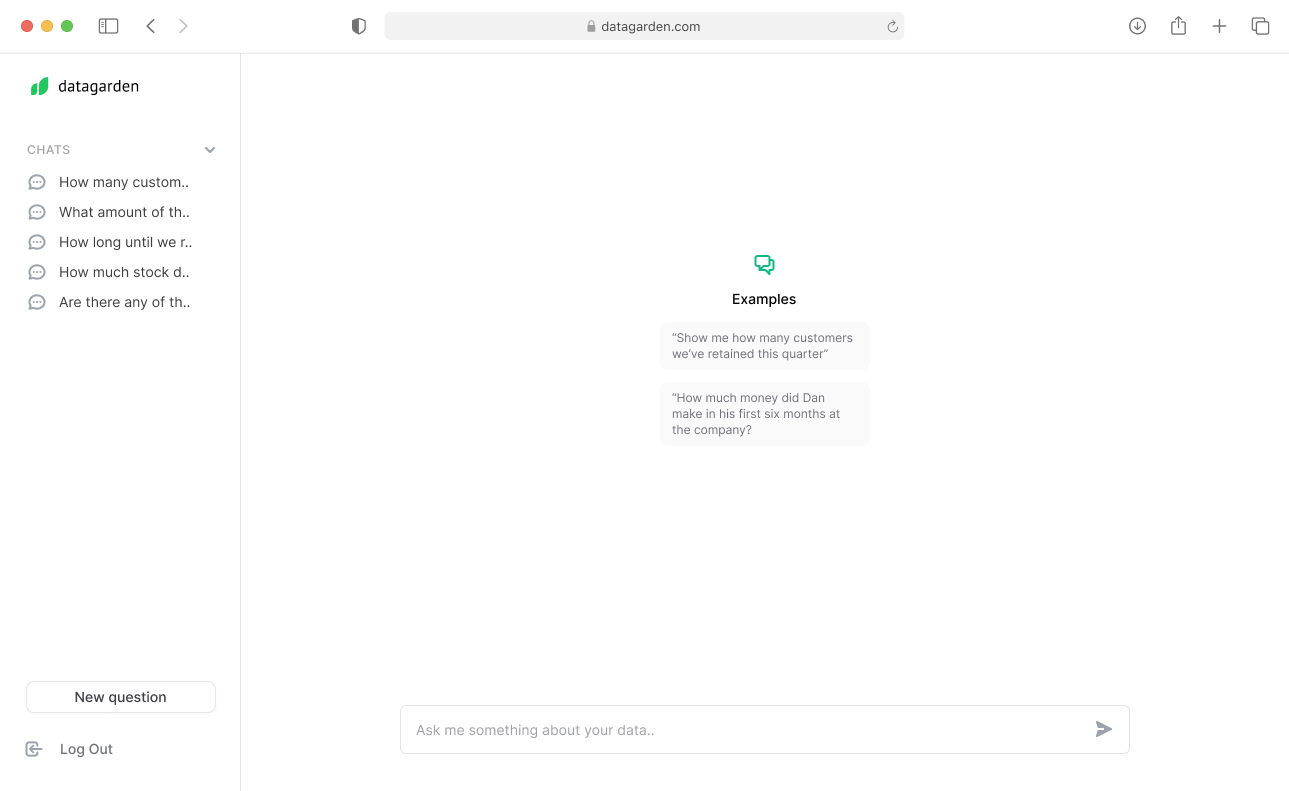The width and height of the screenshot is (1289, 791).
Task: Collapse the CHATS section chevron
Action: 210,150
